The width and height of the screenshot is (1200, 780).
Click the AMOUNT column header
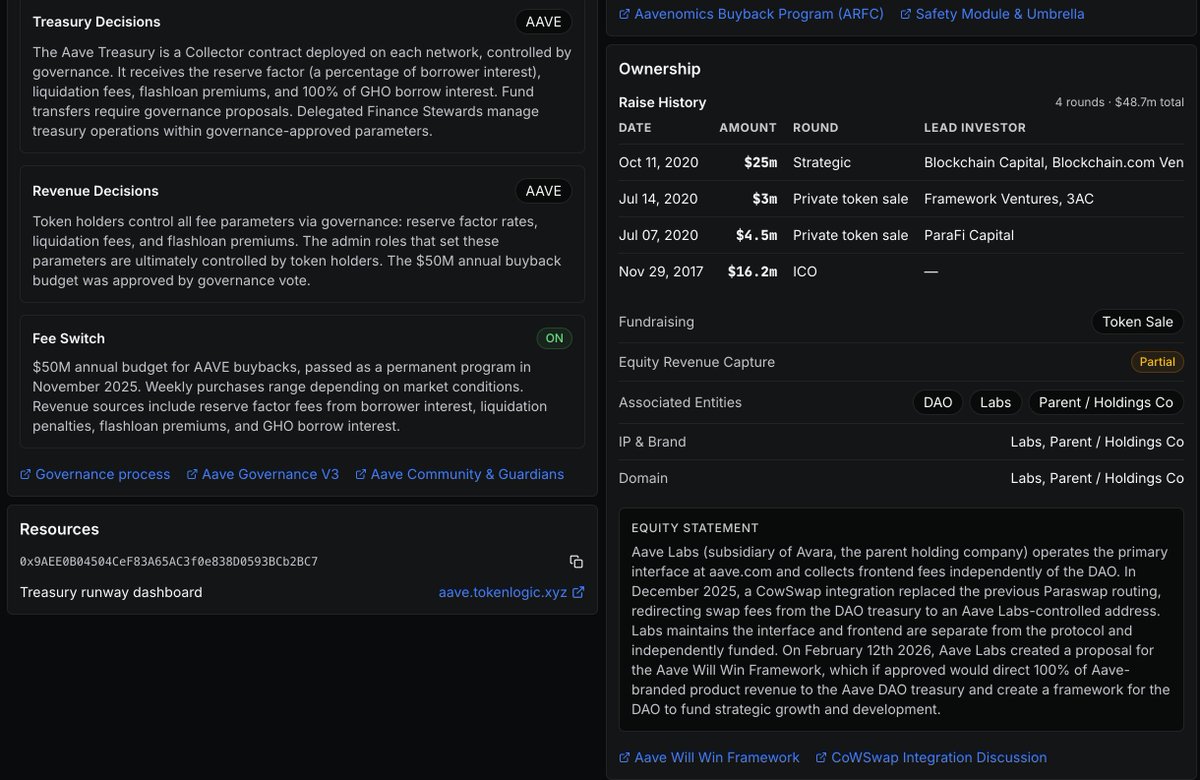point(748,128)
